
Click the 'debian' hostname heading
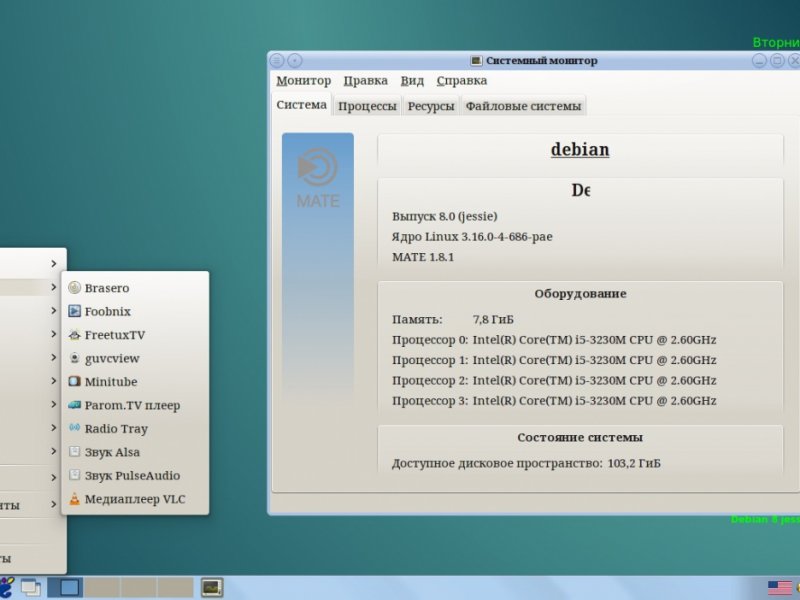pos(580,149)
